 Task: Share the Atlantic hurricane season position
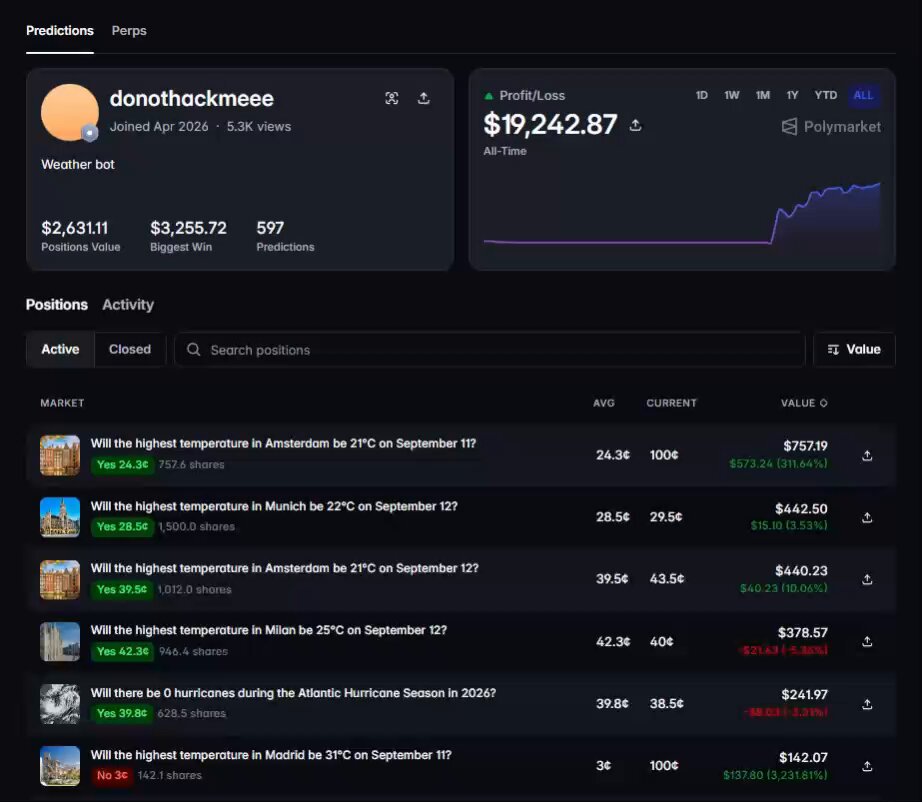[867, 704]
